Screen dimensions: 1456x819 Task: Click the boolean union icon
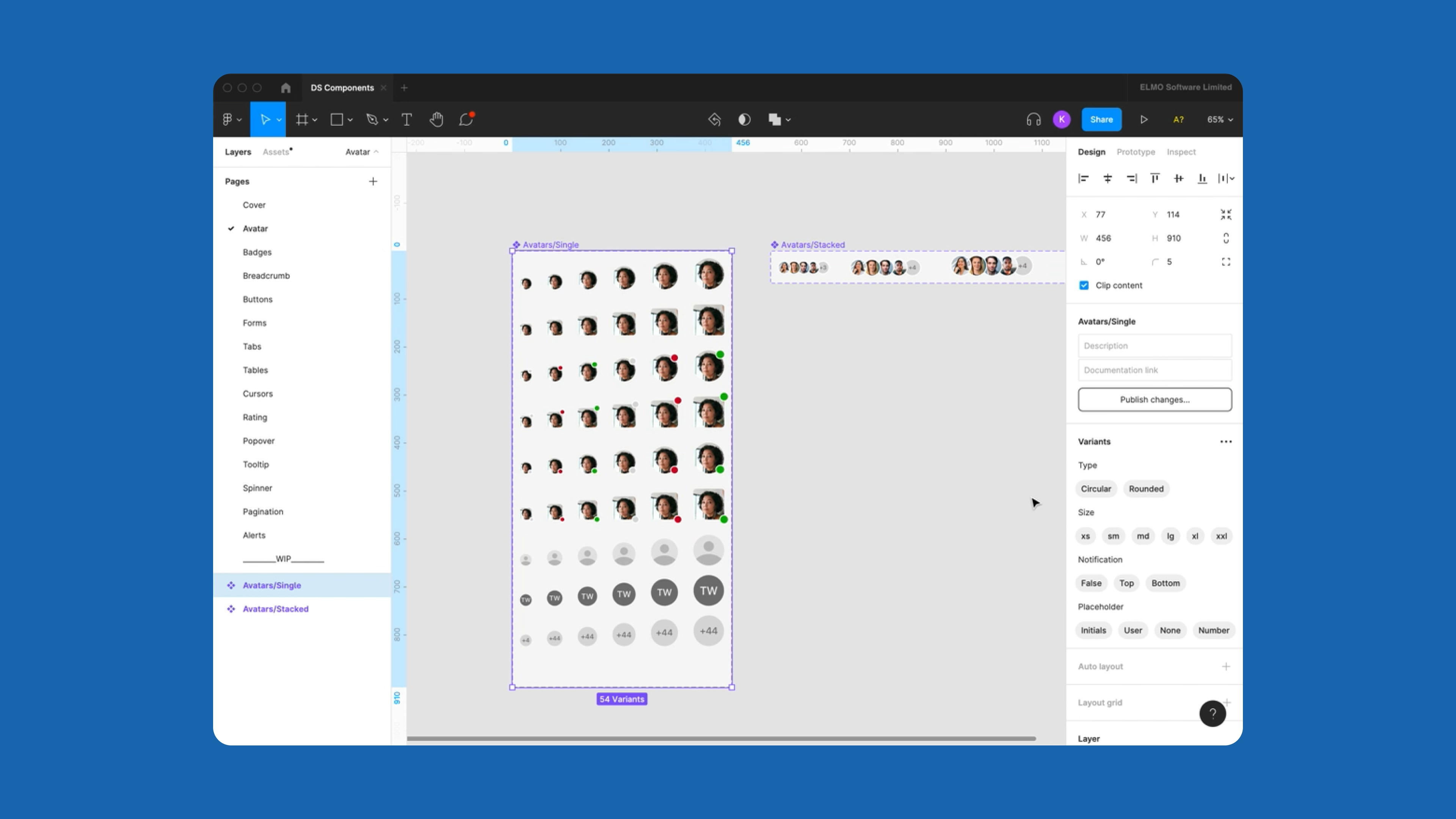(774, 119)
